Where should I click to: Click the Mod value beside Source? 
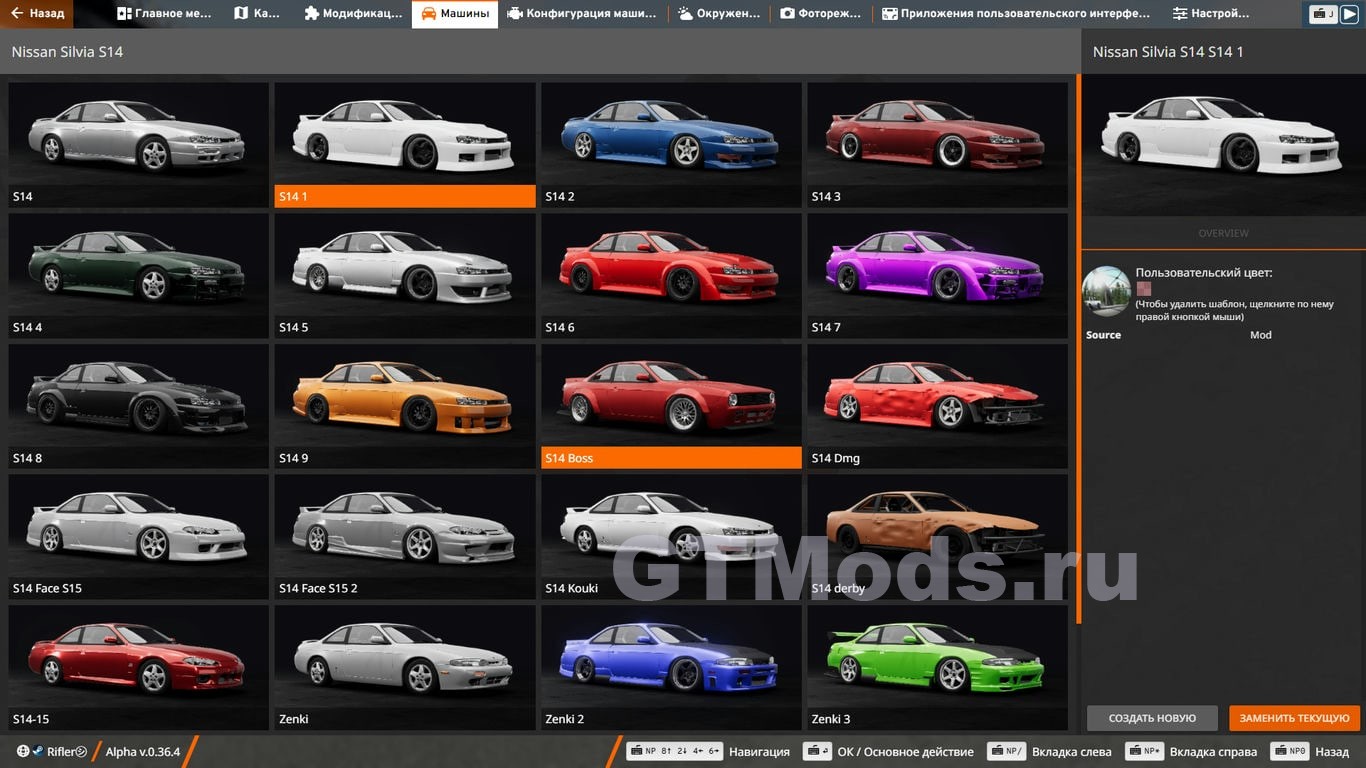coord(1261,335)
